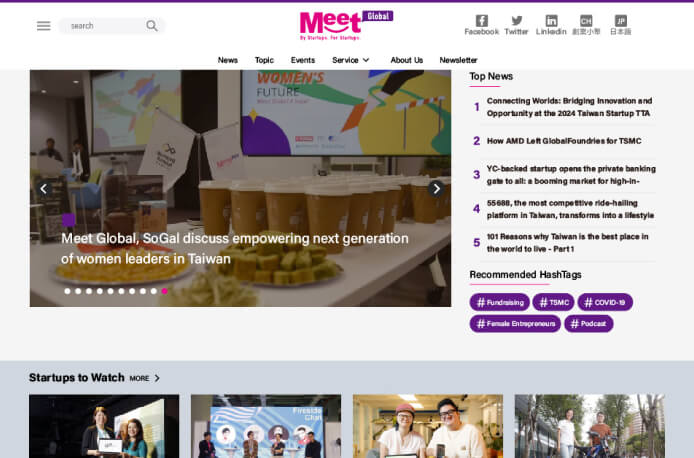Image resolution: width=694 pixels, height=458 pixels.
Task: Open the hamburger menu icon
Action: click(43, 26)
